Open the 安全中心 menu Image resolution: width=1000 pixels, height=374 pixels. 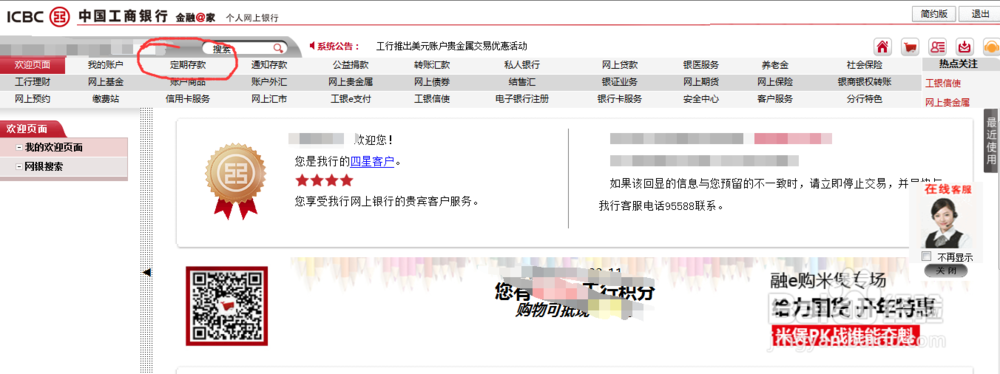(701, 99)
